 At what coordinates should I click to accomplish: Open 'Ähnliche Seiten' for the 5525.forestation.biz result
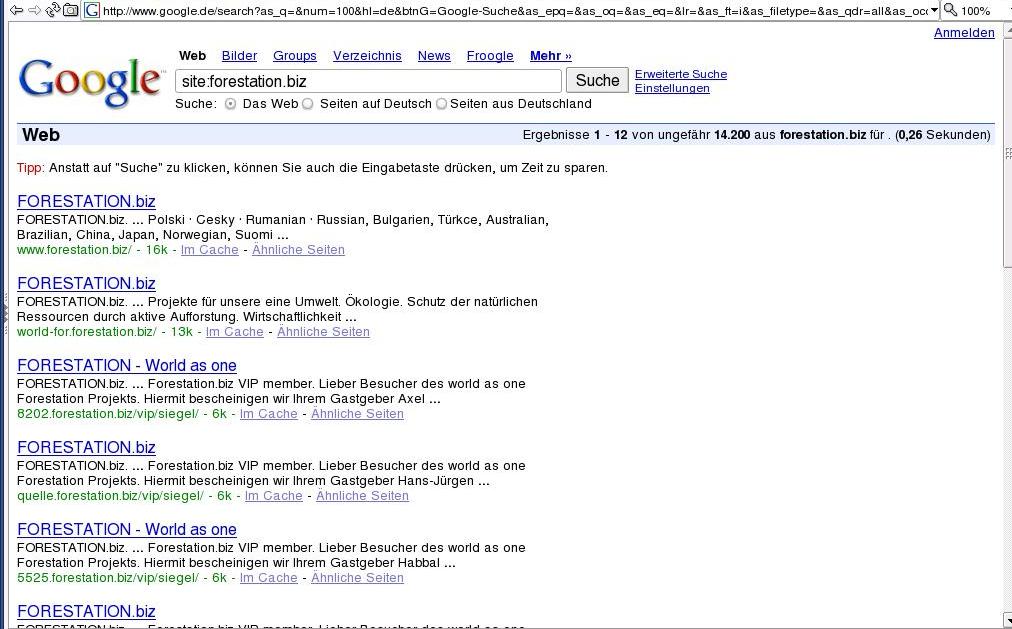[358, 577]
